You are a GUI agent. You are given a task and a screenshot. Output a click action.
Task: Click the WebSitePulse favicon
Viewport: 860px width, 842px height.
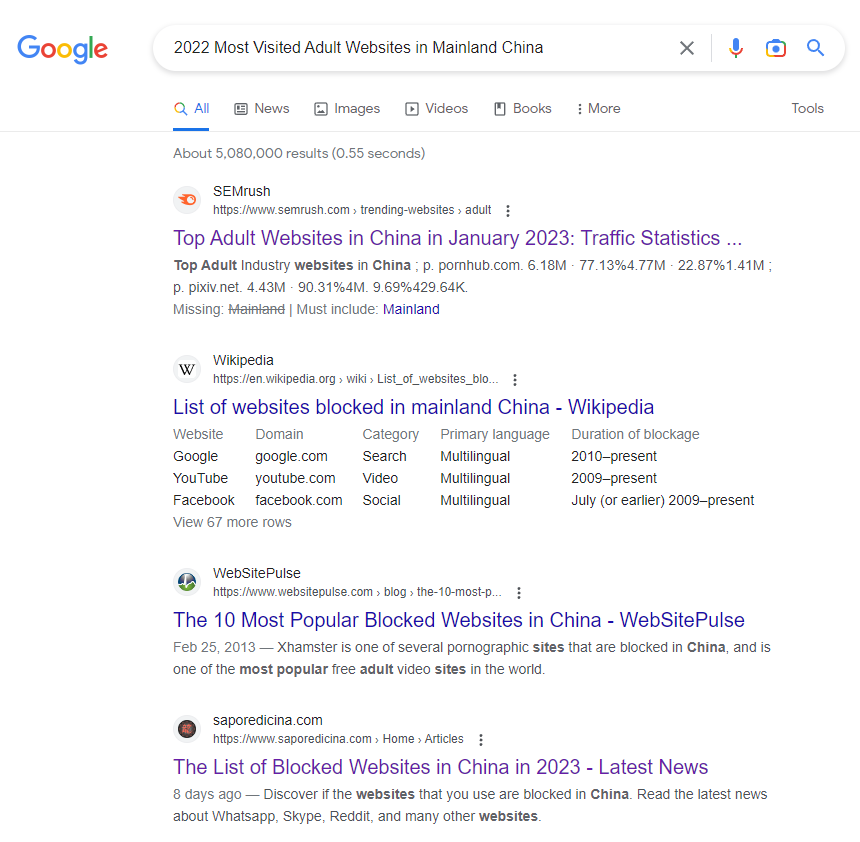pyautogui.click(x=187, y=581)
